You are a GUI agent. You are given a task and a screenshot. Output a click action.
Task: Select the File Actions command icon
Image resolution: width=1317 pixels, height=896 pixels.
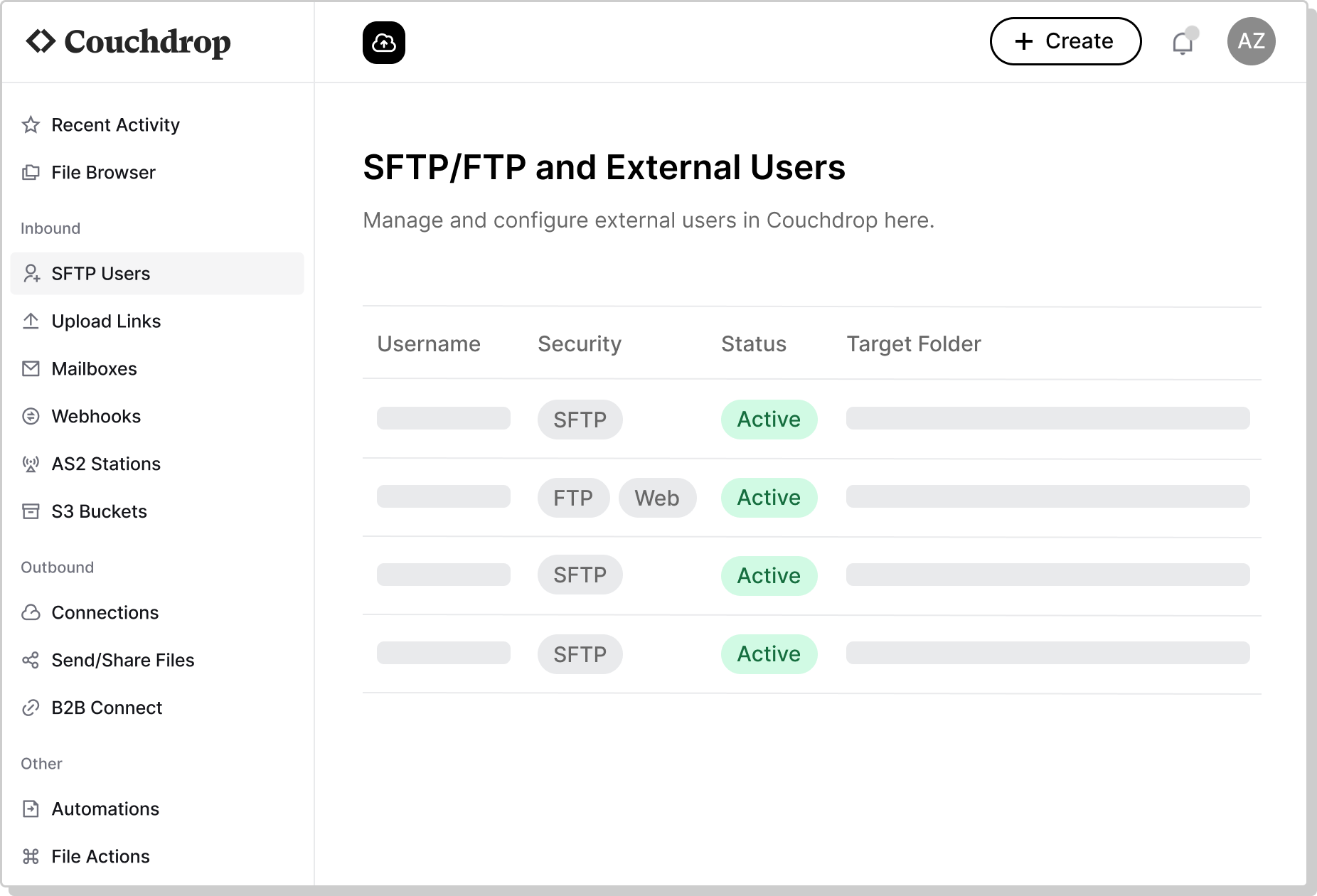pyautogui.click(x=31, y=856)
